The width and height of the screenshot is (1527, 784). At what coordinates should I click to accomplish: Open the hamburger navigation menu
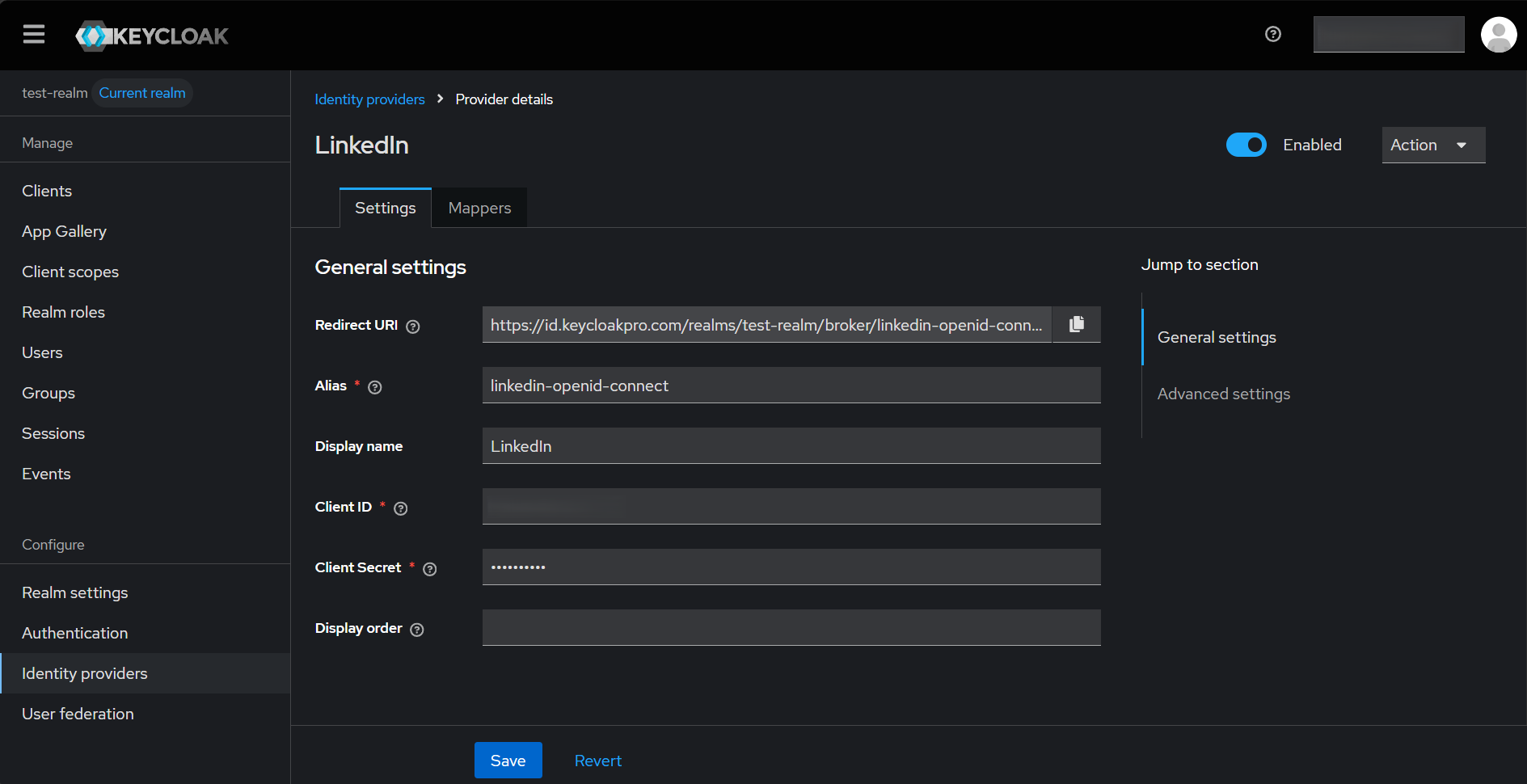(34, 34)
